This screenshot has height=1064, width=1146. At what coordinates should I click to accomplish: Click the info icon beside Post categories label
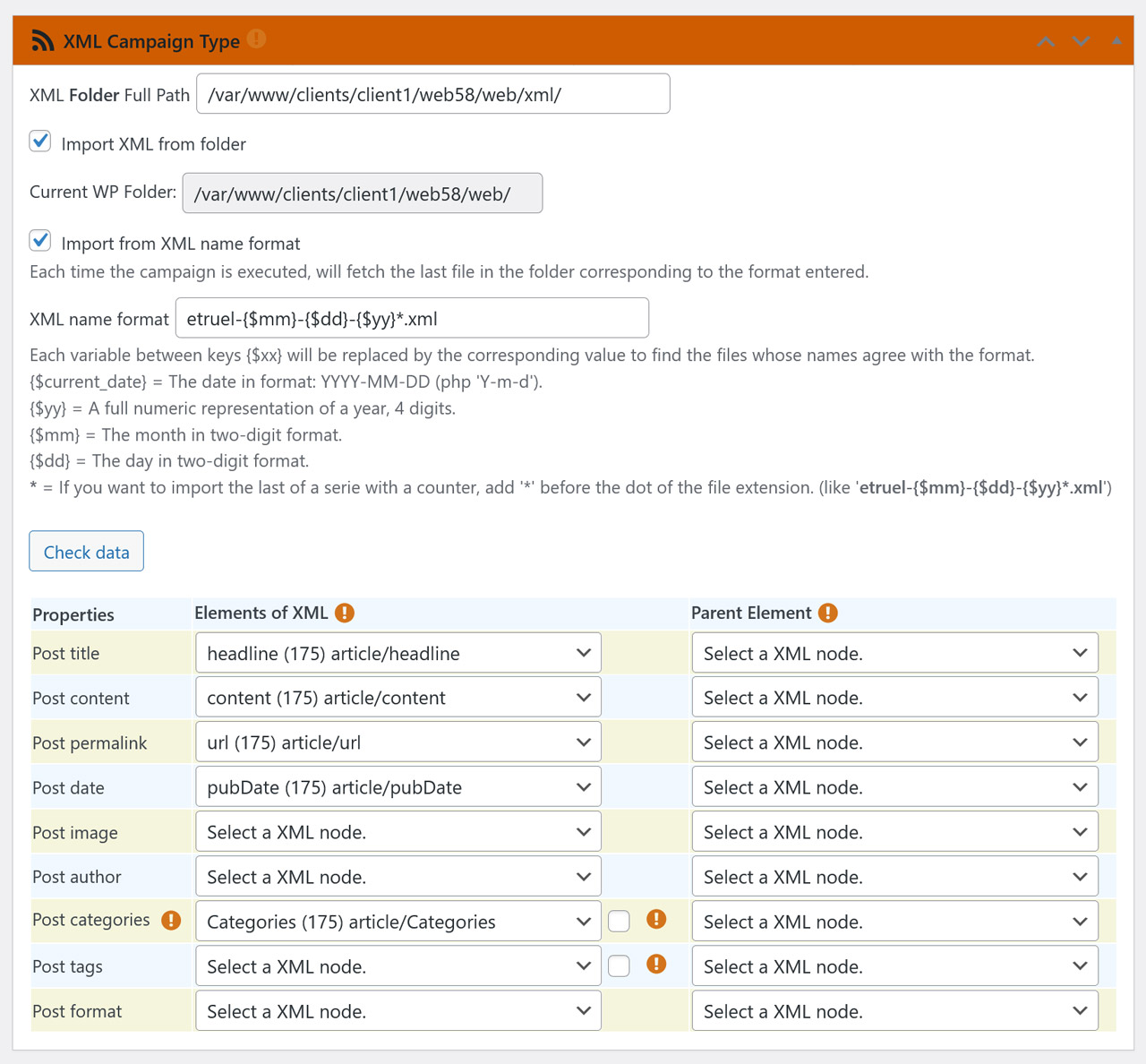[x=171, y=920]
